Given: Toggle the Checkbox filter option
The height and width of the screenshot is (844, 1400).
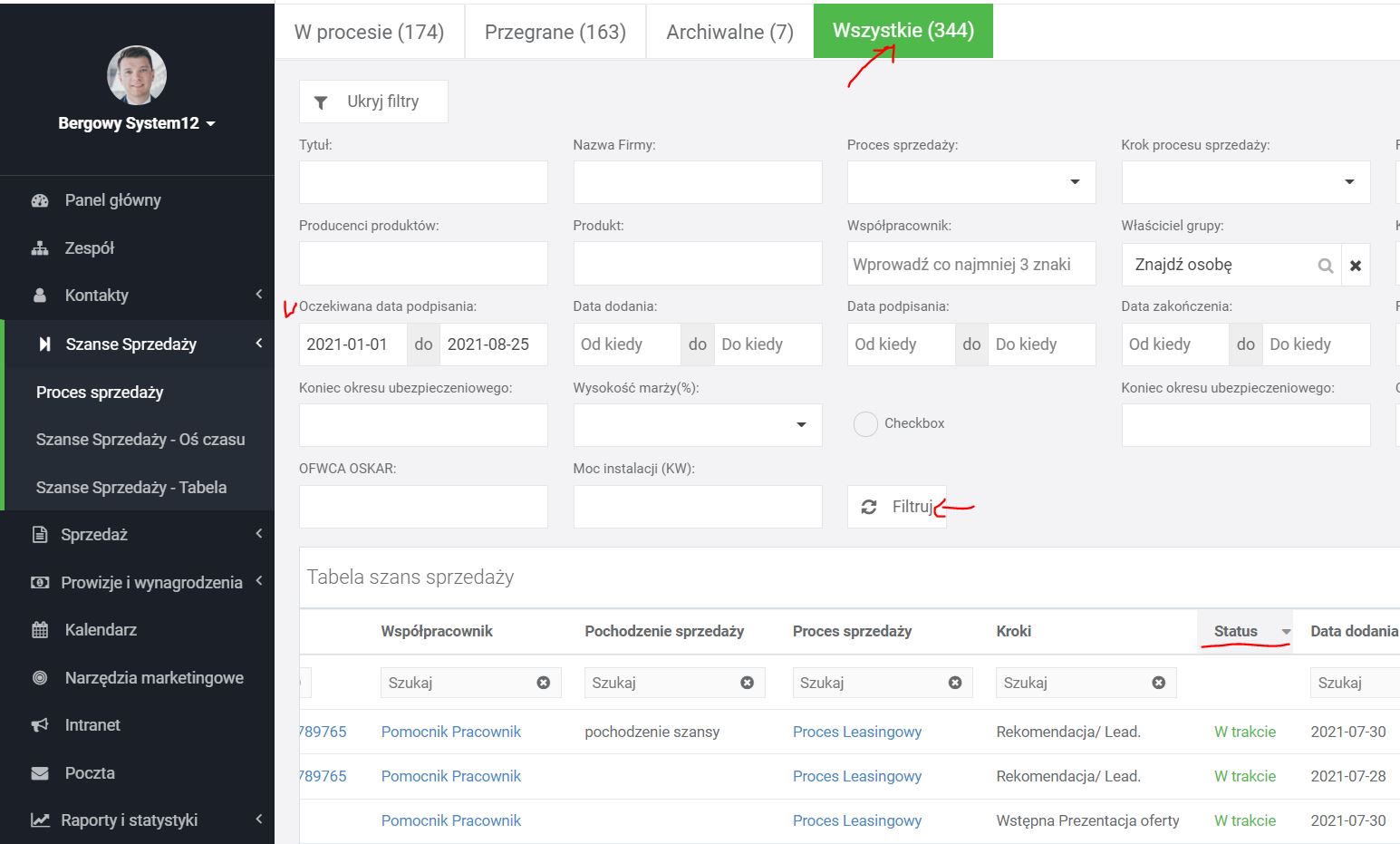Looking at the screenshot, I should tap(865, 423).
